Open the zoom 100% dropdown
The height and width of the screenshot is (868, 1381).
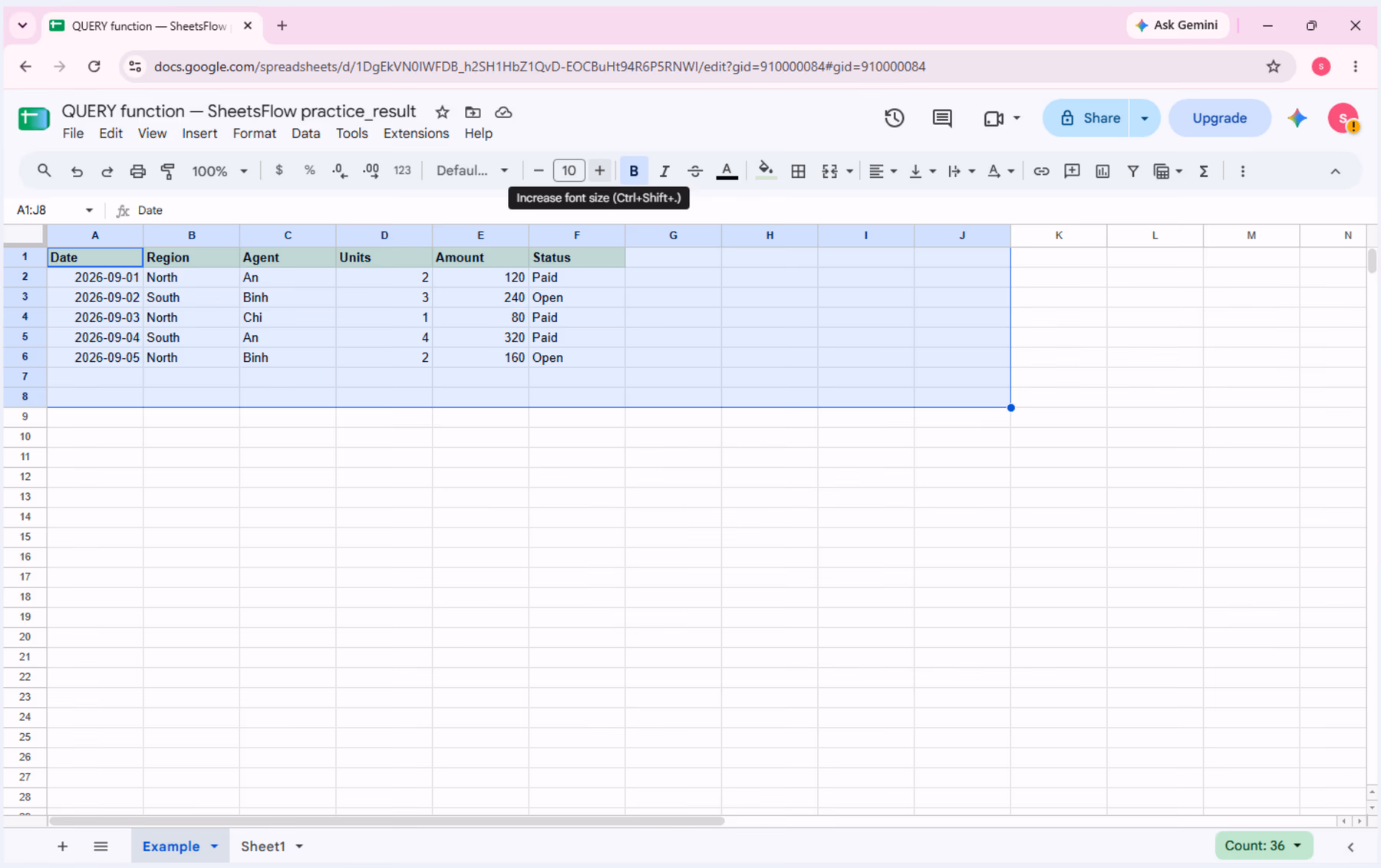[219, 171]
